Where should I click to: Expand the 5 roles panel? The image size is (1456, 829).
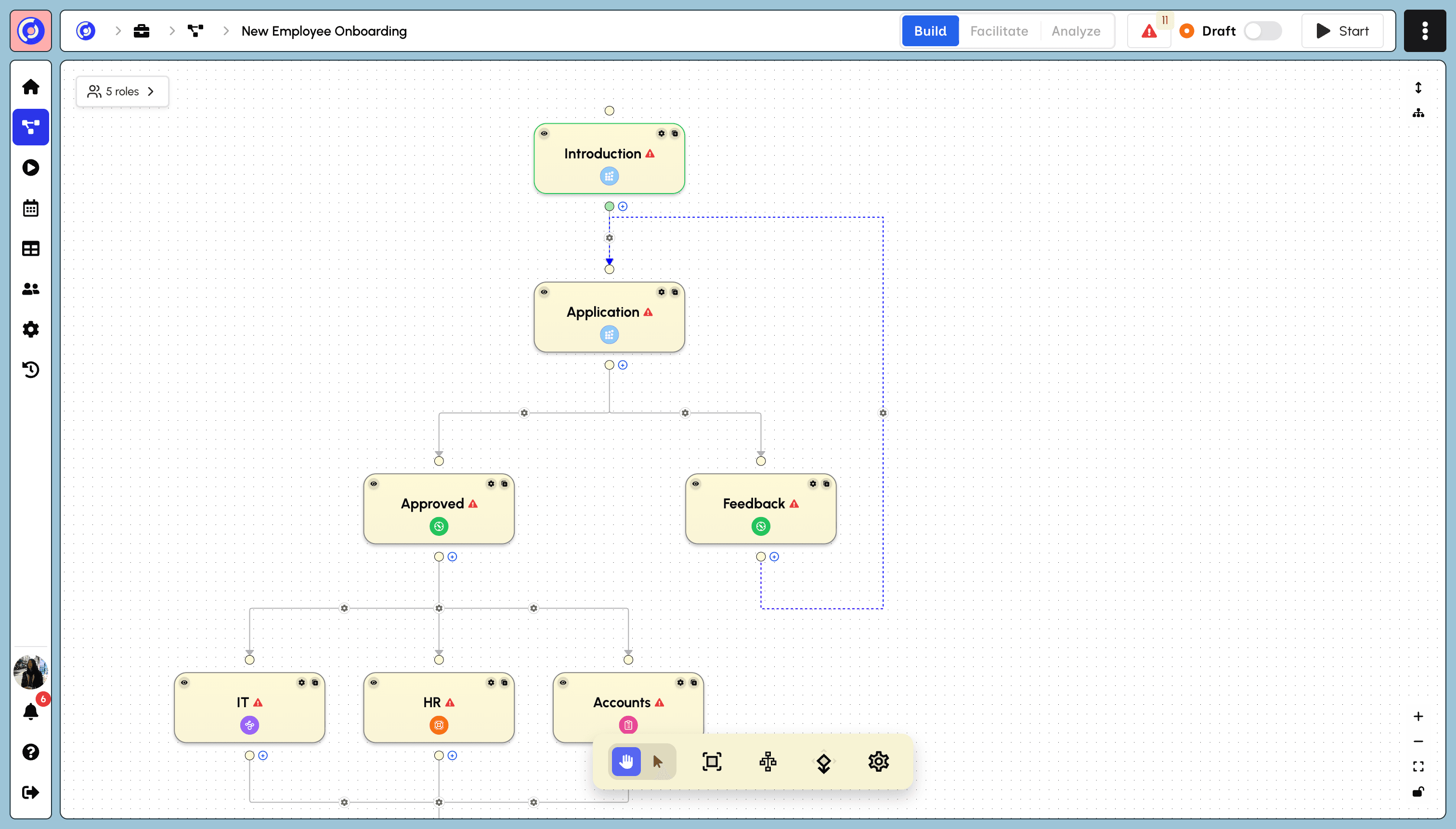click(x=122, y=91)
